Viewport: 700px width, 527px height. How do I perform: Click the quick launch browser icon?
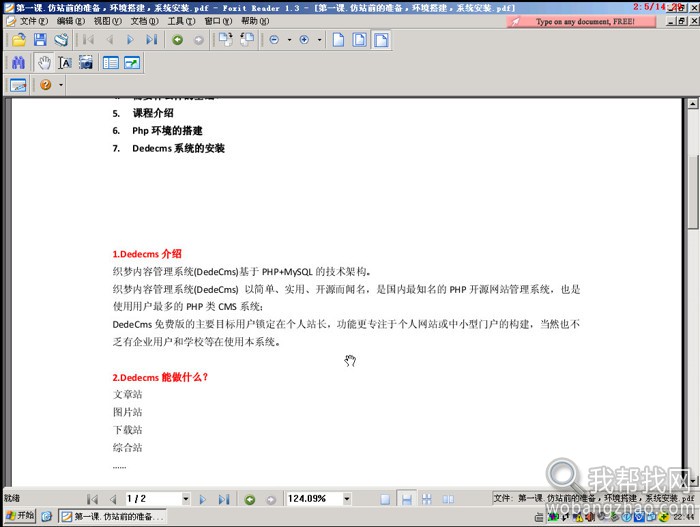46,517
